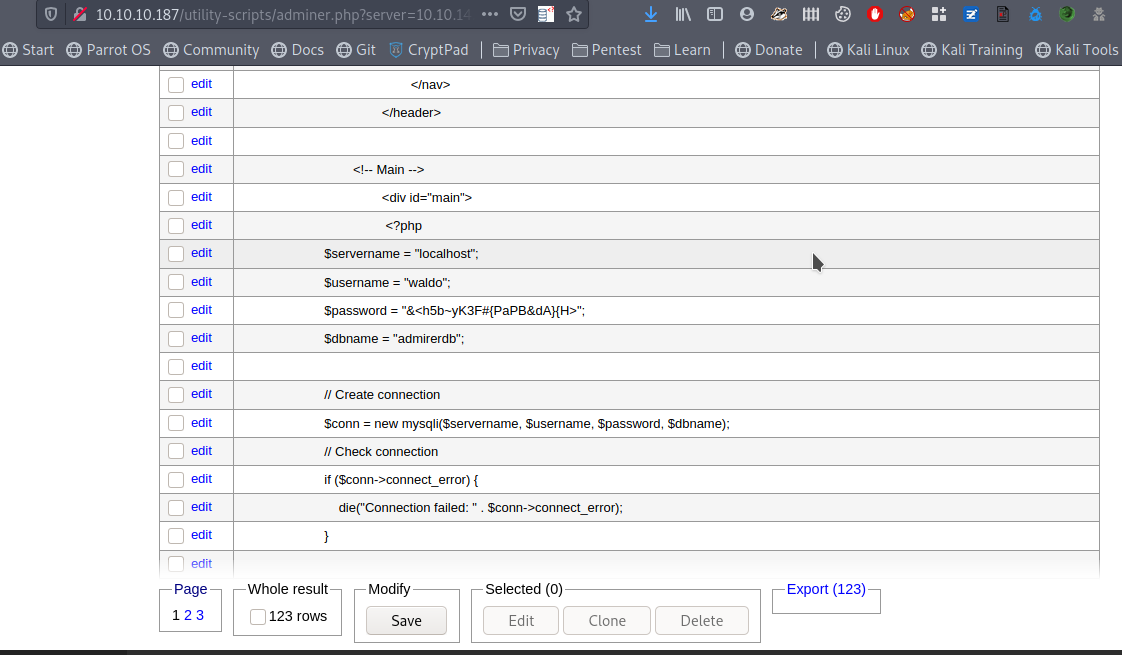
Task: Click the insecure connection lock icon
Action: 79,14
